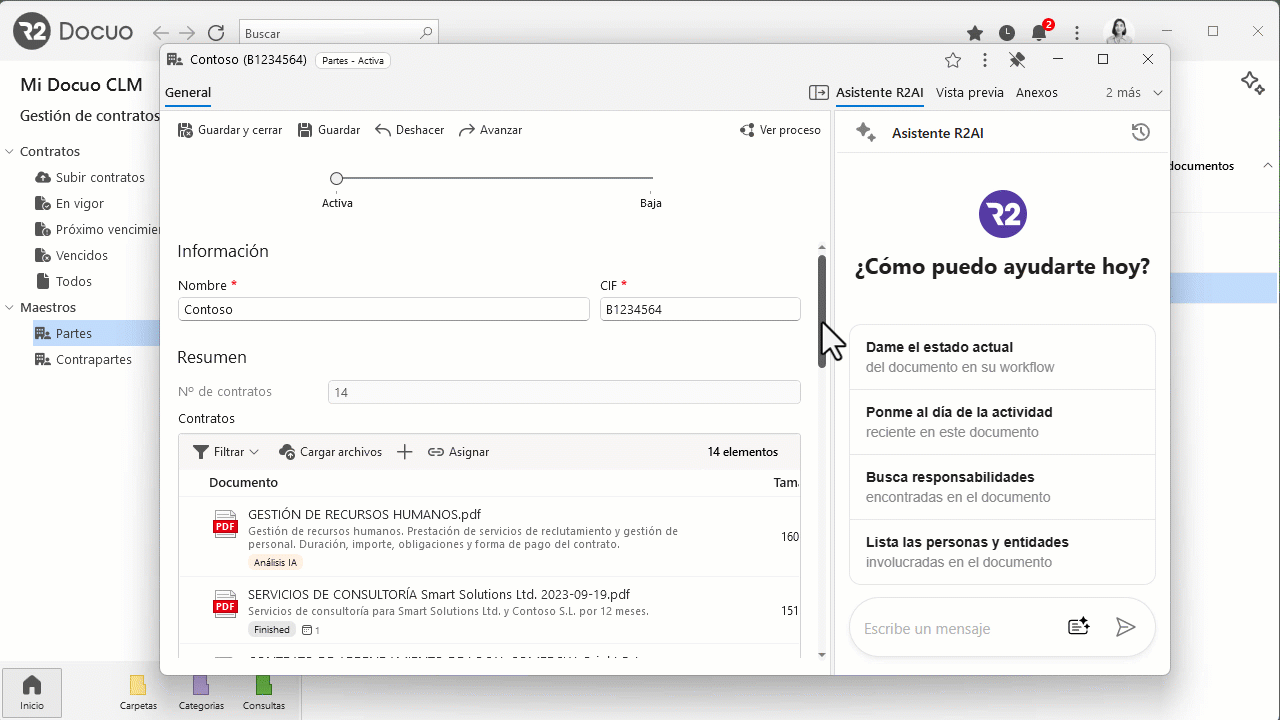Click the add plus icon in Contratos toolbar
The width and height of the screenshot is (1280, 720).
click(404, 452)
